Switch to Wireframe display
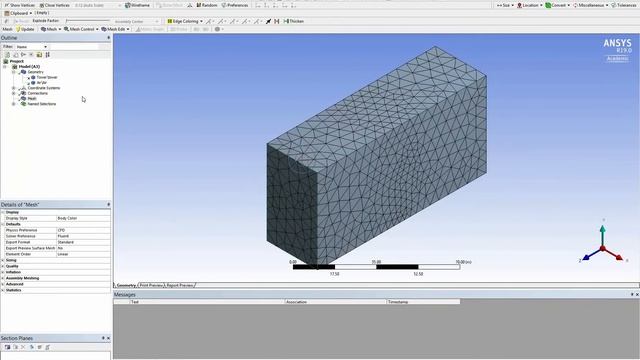The width and height of the screenshot is (640, 360). click(x=138, y=5)
